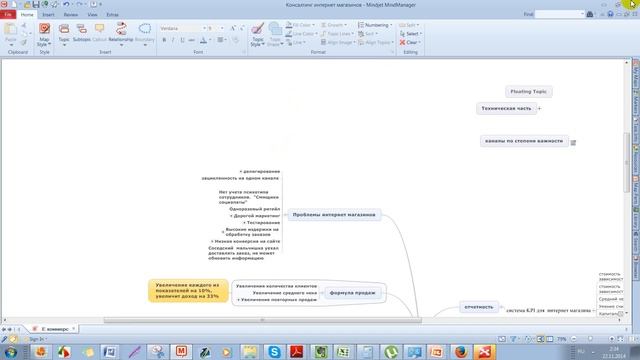The width and height of the screenshot is (640, 360).
Task: Click the Е коммерс document tab
Action: click(x=55, y=329)
